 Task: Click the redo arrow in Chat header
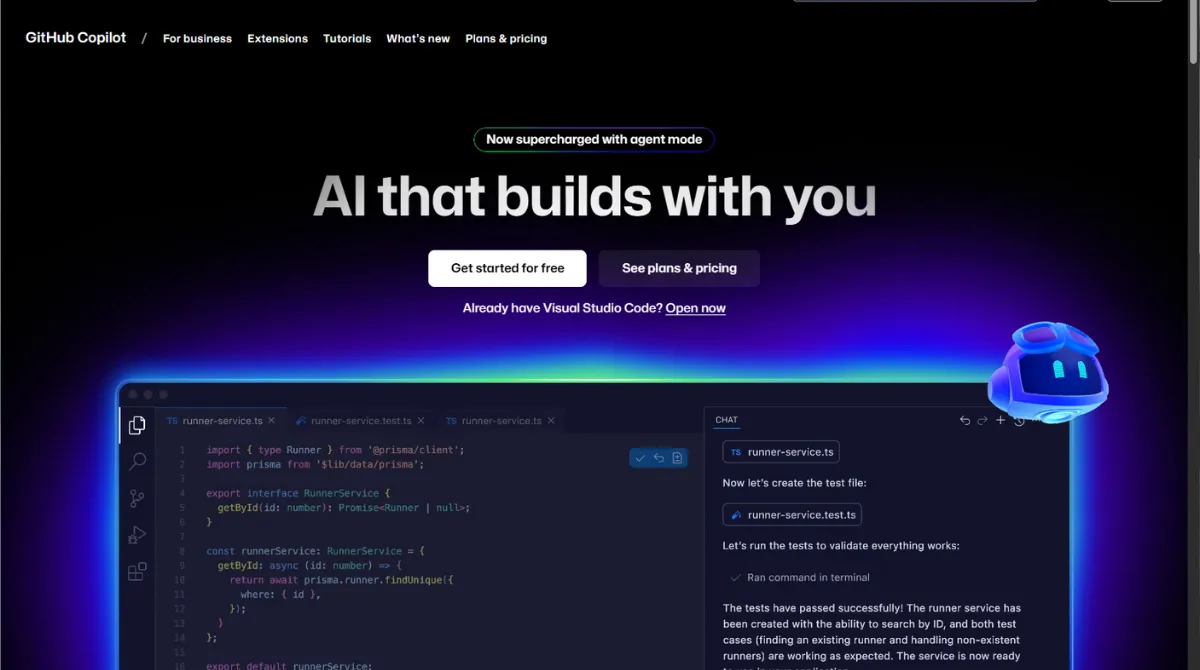coord(982,421)
